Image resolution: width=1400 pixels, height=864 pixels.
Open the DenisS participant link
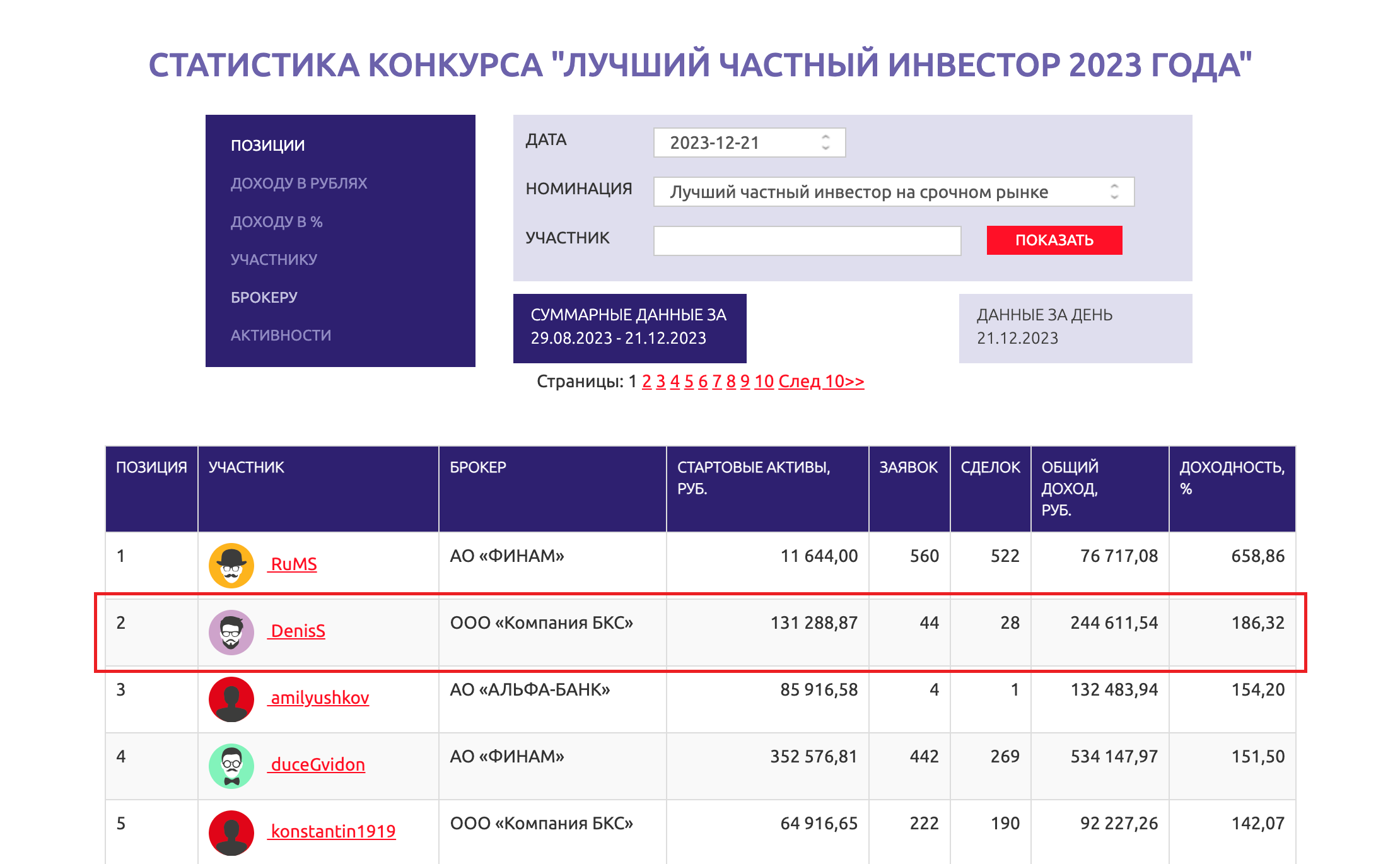click(x=298, y=631)
